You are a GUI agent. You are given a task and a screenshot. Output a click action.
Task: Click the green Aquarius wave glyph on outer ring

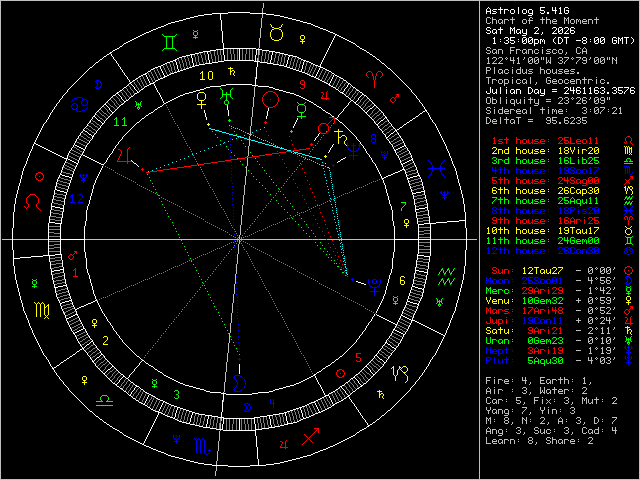coord(447,277)
